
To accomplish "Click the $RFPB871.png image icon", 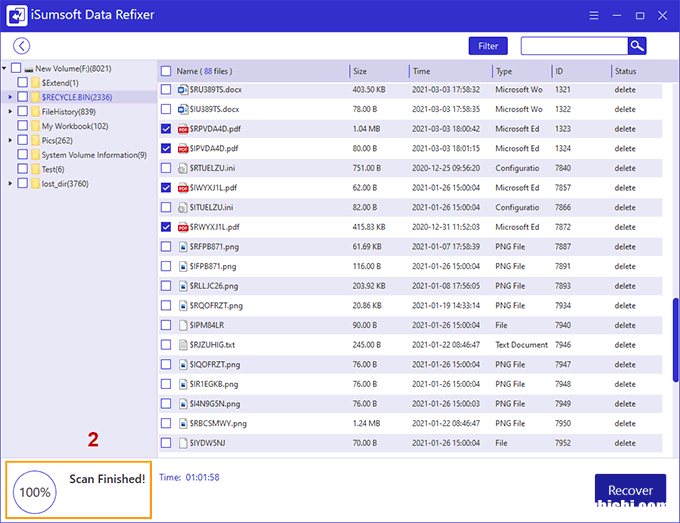I will pyautogui.click(x=183, y=246).
